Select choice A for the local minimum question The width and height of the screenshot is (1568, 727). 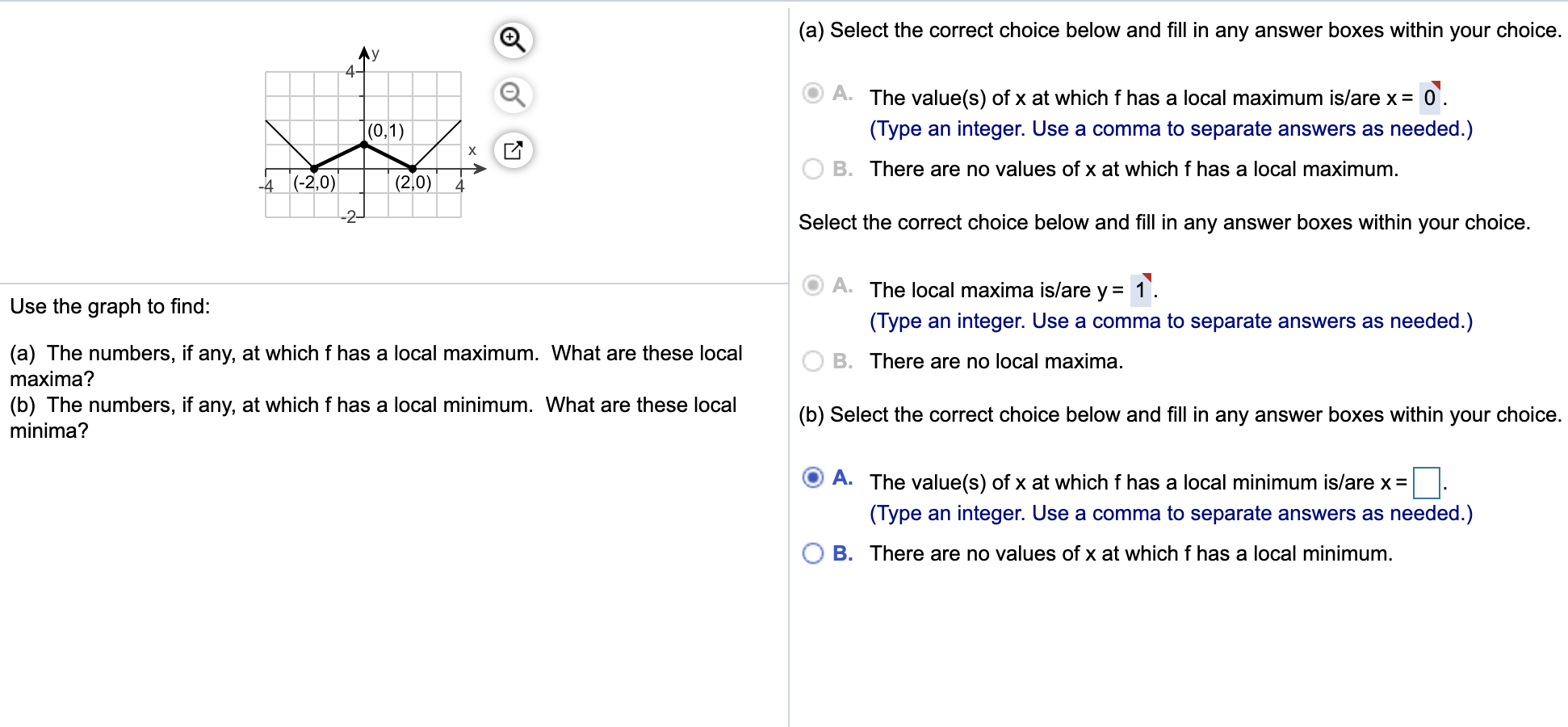(812, 479)
